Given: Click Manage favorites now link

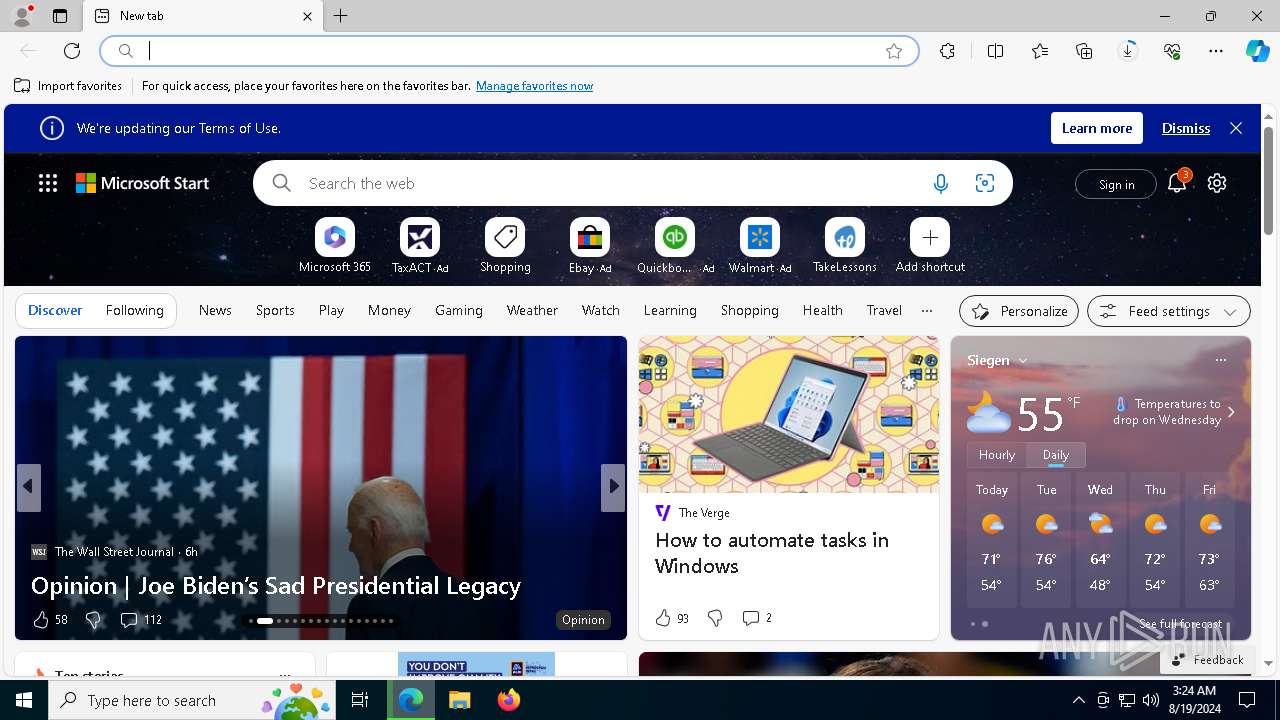Looking at the screenshot, I should pyautogui.click(x=534, y=86).
